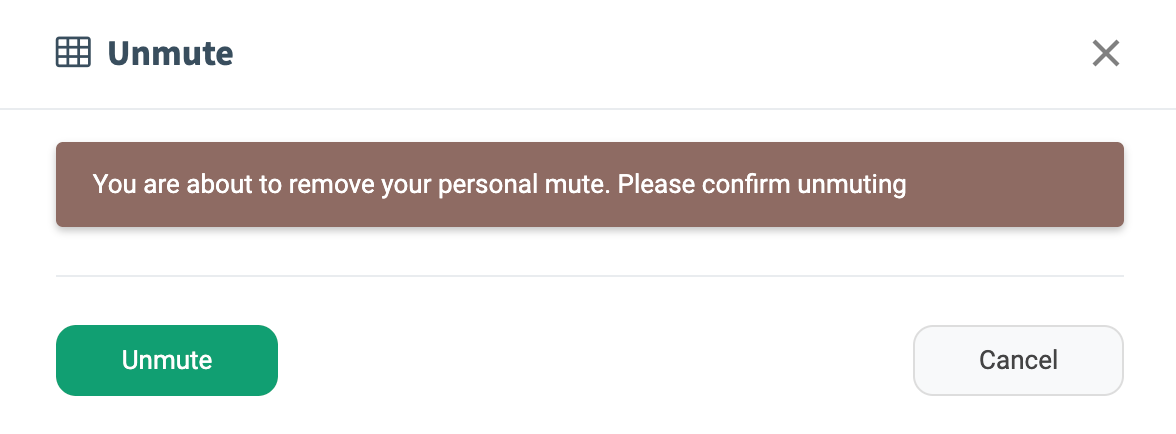Tap the spreadsheet-style icon next to the title
1176x434 pixels.
(73, 52)
